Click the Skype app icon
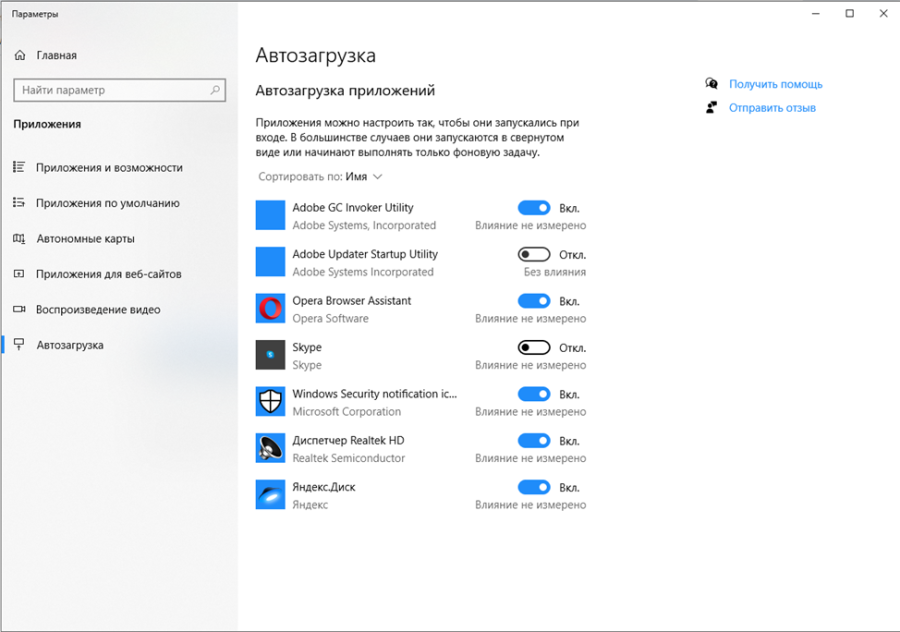The image size is (900, 632). pyautogui.click(x=270, y=355)
